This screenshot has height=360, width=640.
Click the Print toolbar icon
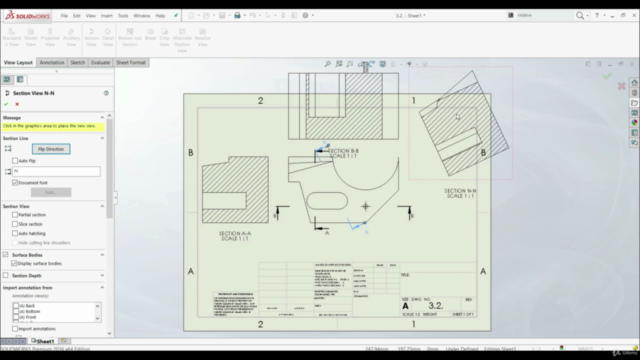point(237,16)
